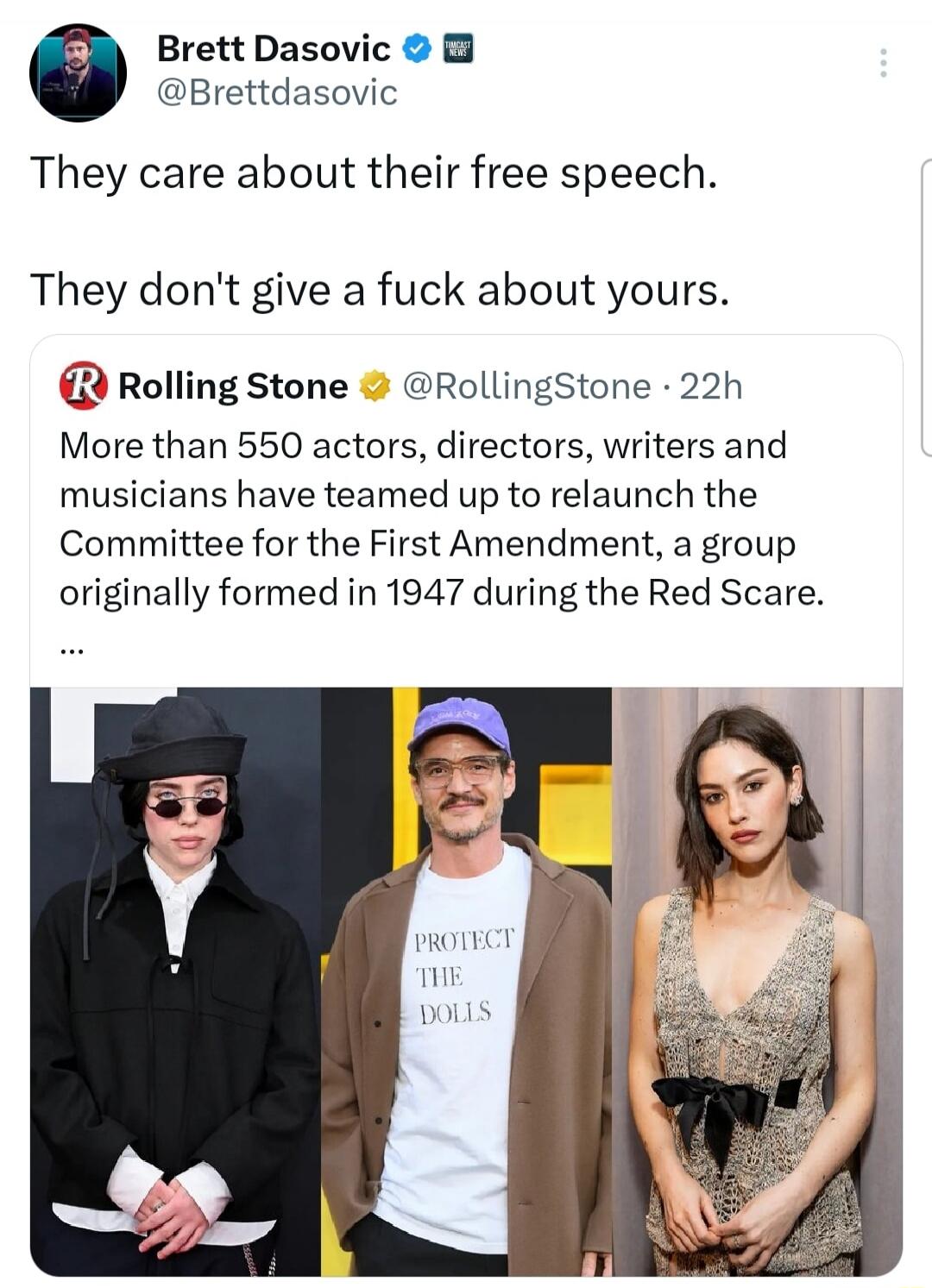Click the Rolling Stone account name
This screenshot has width=932, height=1288.
point(232,386)
